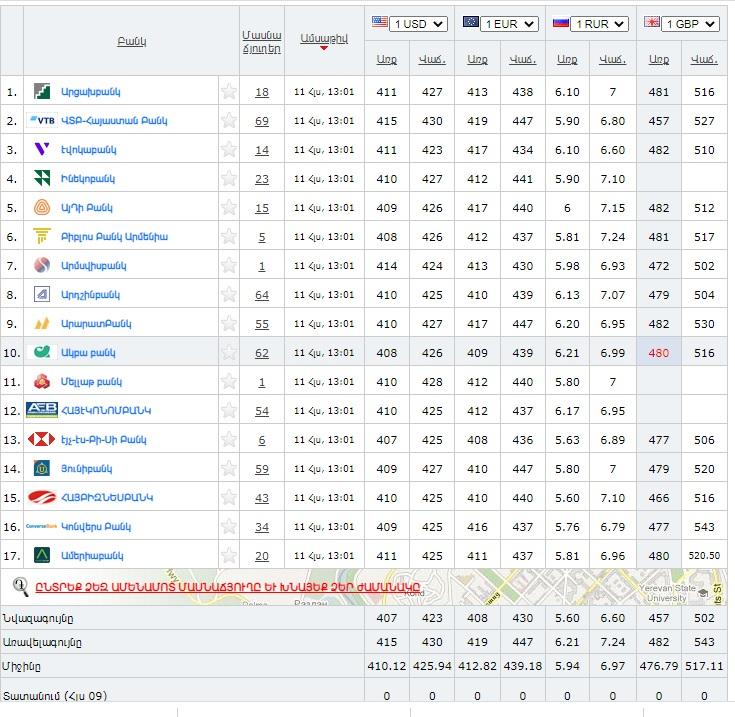Screen dimensions: 735x717
Task: Sort table by Բանկ column header
Action: (x=131, y=41)
